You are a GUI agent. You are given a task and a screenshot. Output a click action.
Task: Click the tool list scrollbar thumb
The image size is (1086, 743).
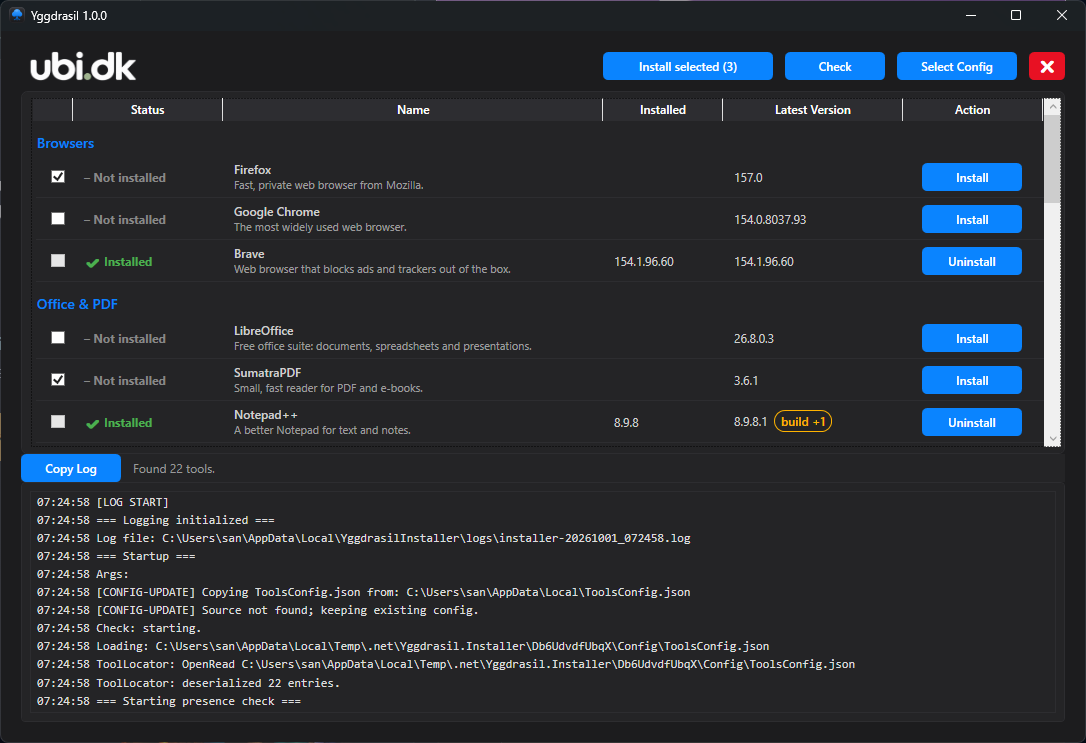(x=1053, y=159)
